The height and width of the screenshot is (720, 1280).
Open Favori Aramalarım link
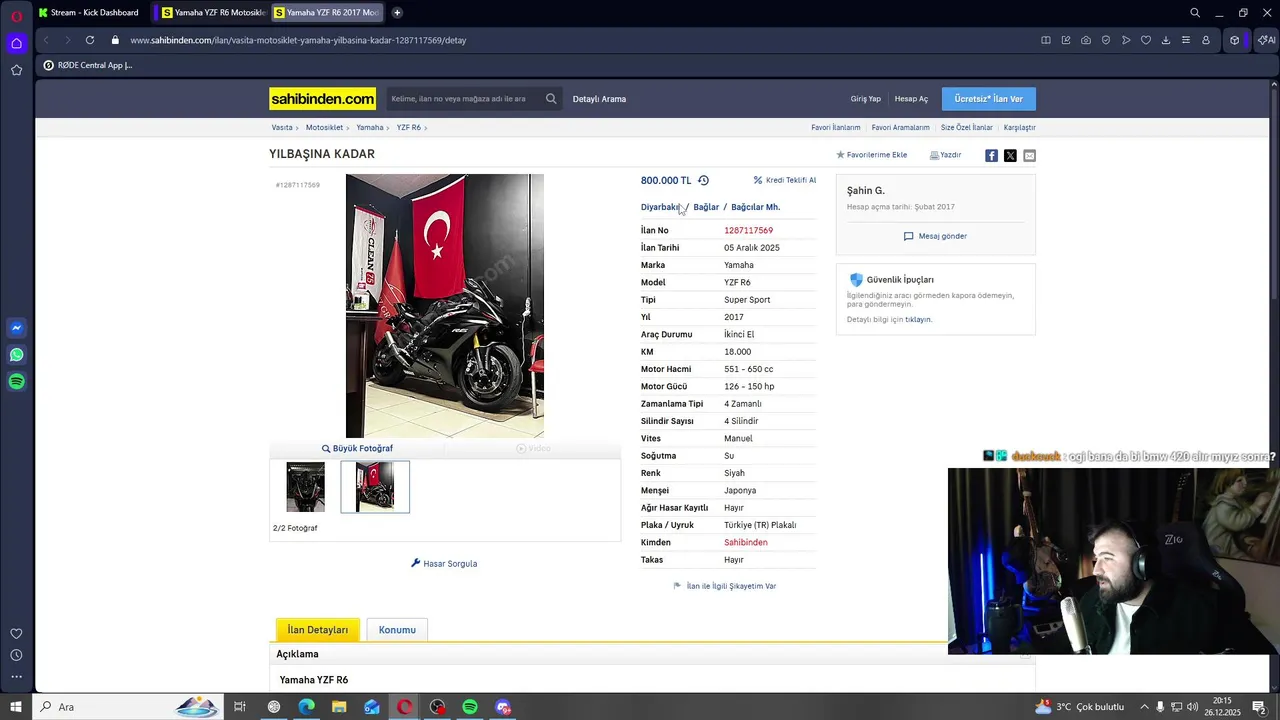(900, 128)
